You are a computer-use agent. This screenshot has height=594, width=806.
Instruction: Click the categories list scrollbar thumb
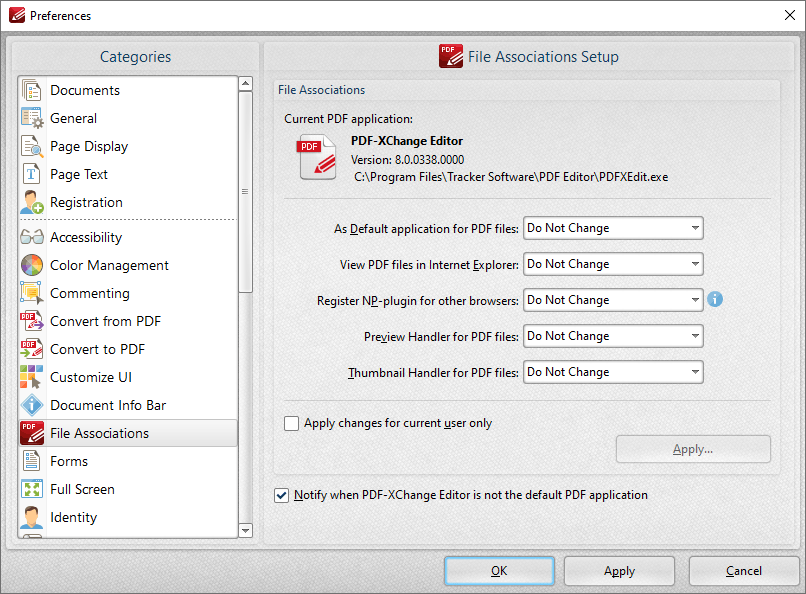(x=246, y=192)
